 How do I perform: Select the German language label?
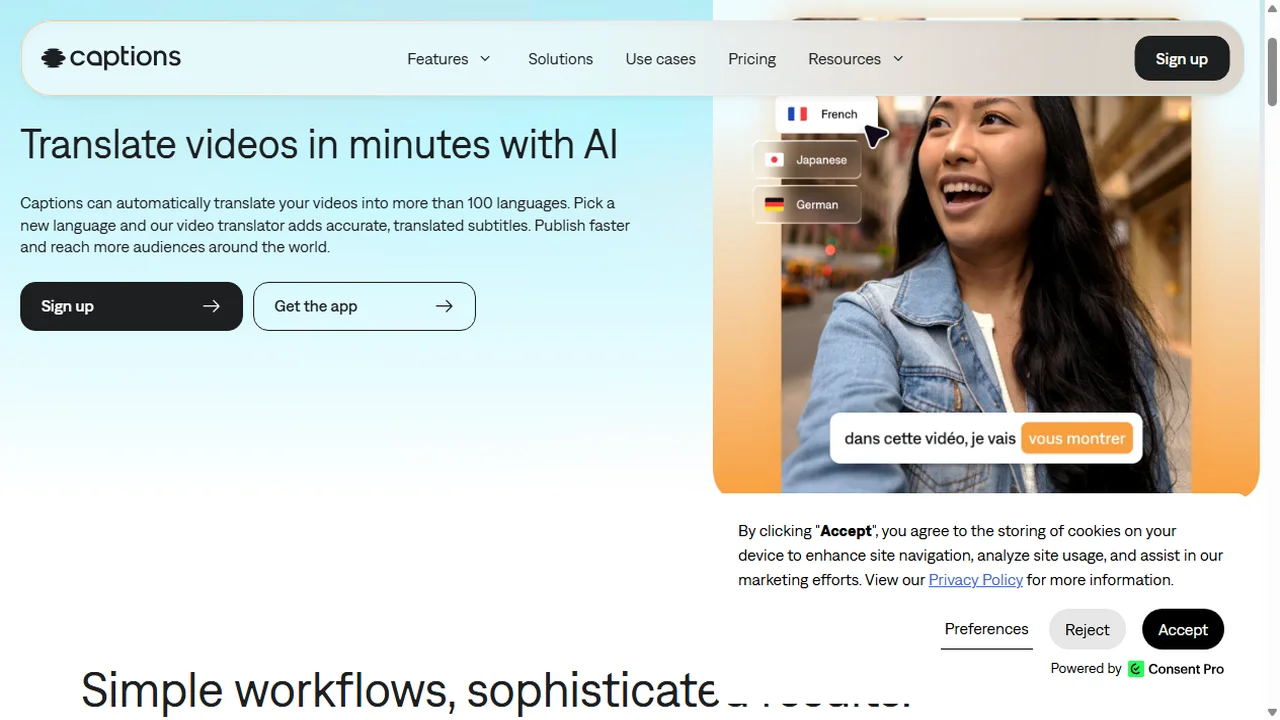coord(817,205)
